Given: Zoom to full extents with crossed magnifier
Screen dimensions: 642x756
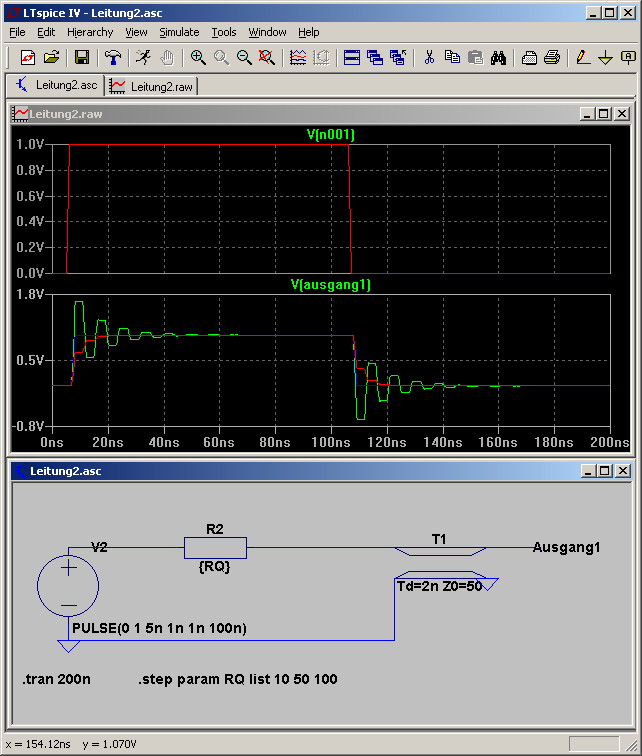Looking at the screenshot, I should 267,57.
